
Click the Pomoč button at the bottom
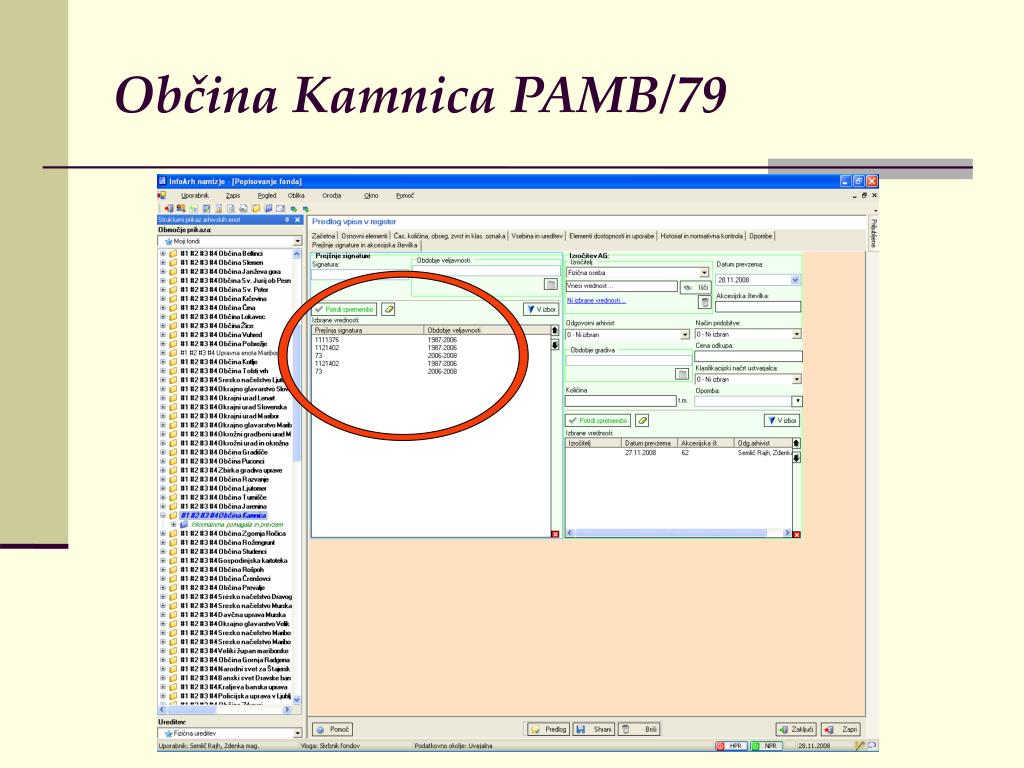(x=332, y=729)
